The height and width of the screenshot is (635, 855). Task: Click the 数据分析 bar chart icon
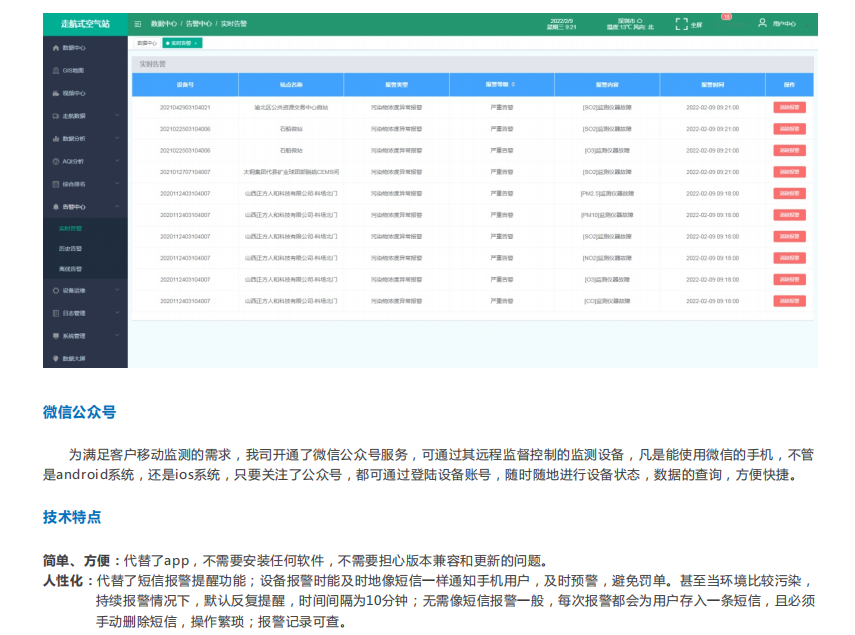(56, 138)
